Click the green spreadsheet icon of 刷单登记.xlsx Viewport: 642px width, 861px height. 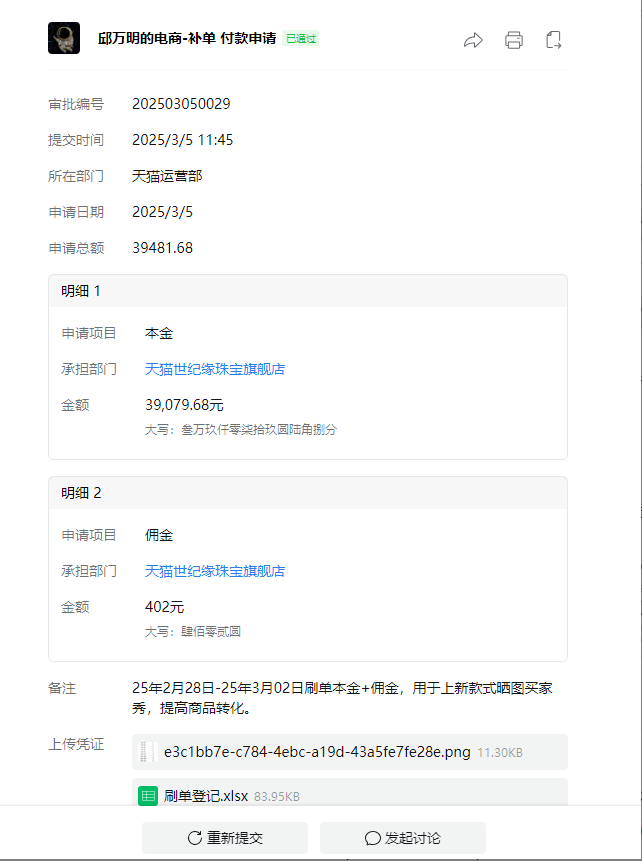(x=148, y=796)
